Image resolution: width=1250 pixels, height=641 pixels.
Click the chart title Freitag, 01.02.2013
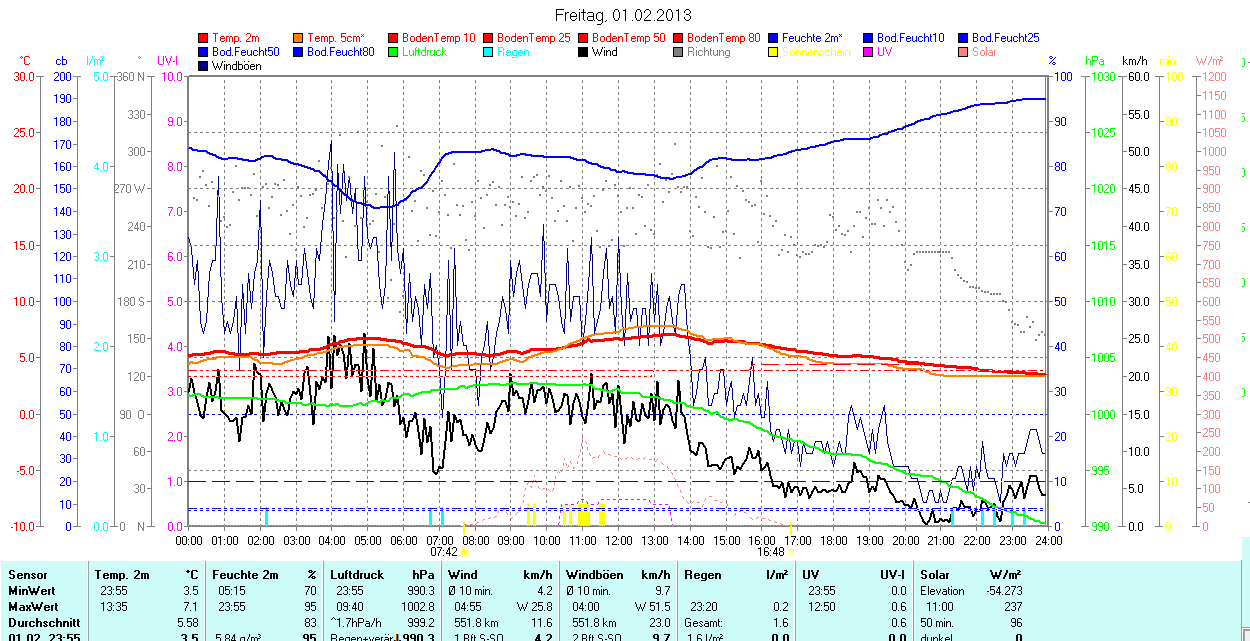click(623, 15)
